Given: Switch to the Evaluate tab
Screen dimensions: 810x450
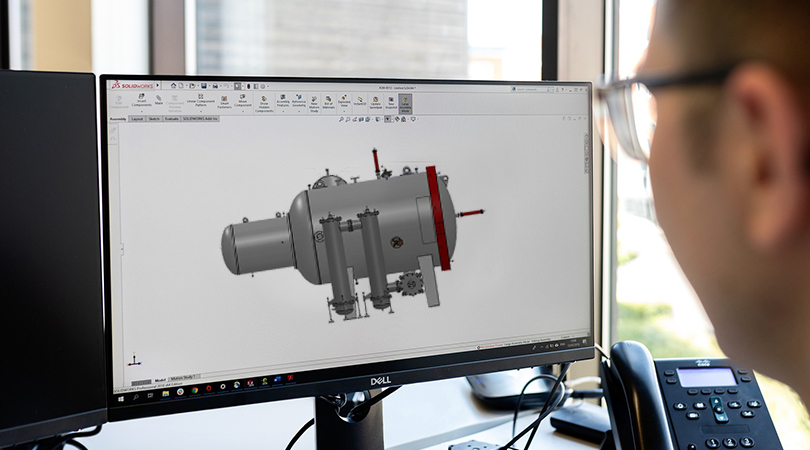Looking at the screenshot, I should point(171,118).
